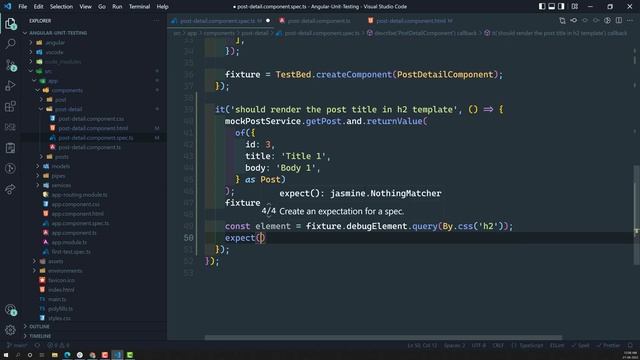The image size is (640, 360).
Task: Click describe callback breadcrumb item
Action: pos(422,33)
